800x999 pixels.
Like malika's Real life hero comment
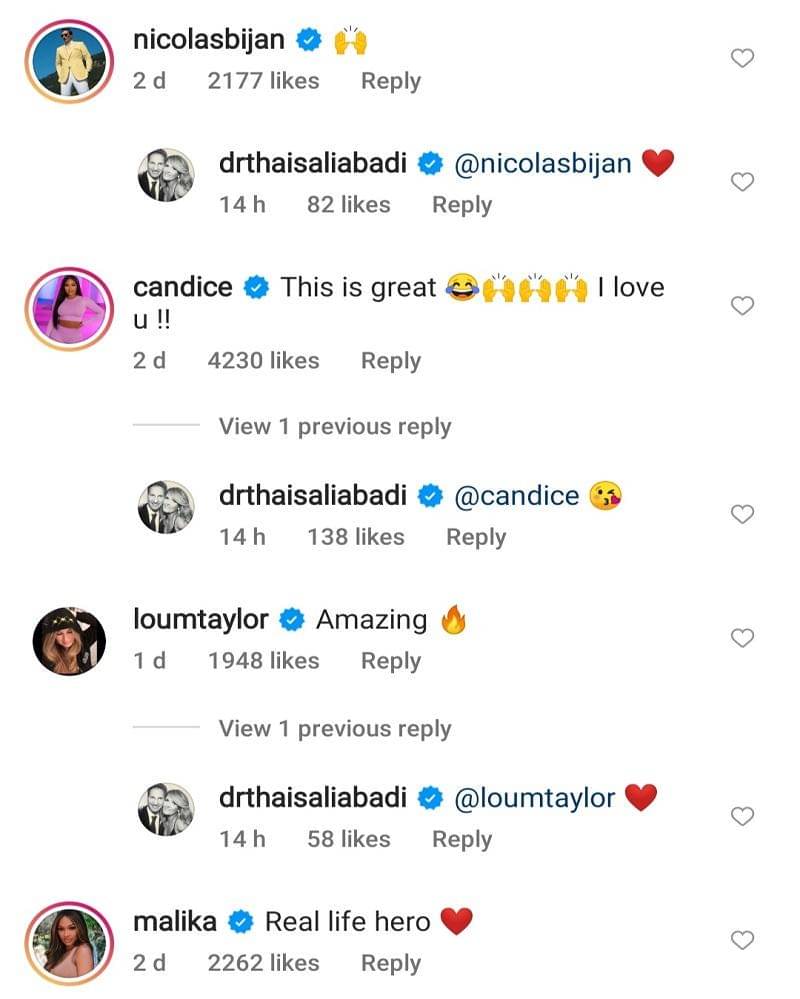tap(742, 940)
